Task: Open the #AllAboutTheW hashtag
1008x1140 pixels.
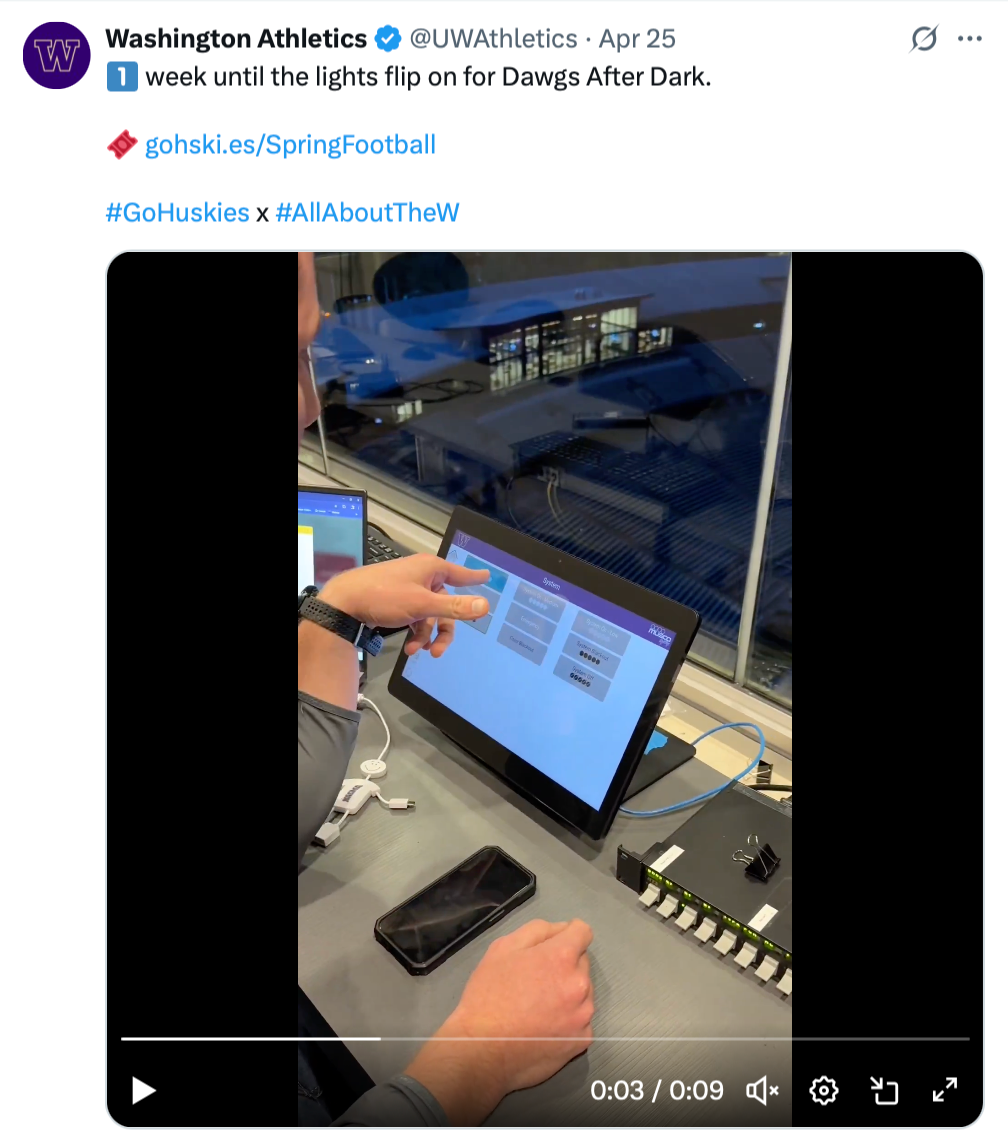Action: tap(367, 212)
